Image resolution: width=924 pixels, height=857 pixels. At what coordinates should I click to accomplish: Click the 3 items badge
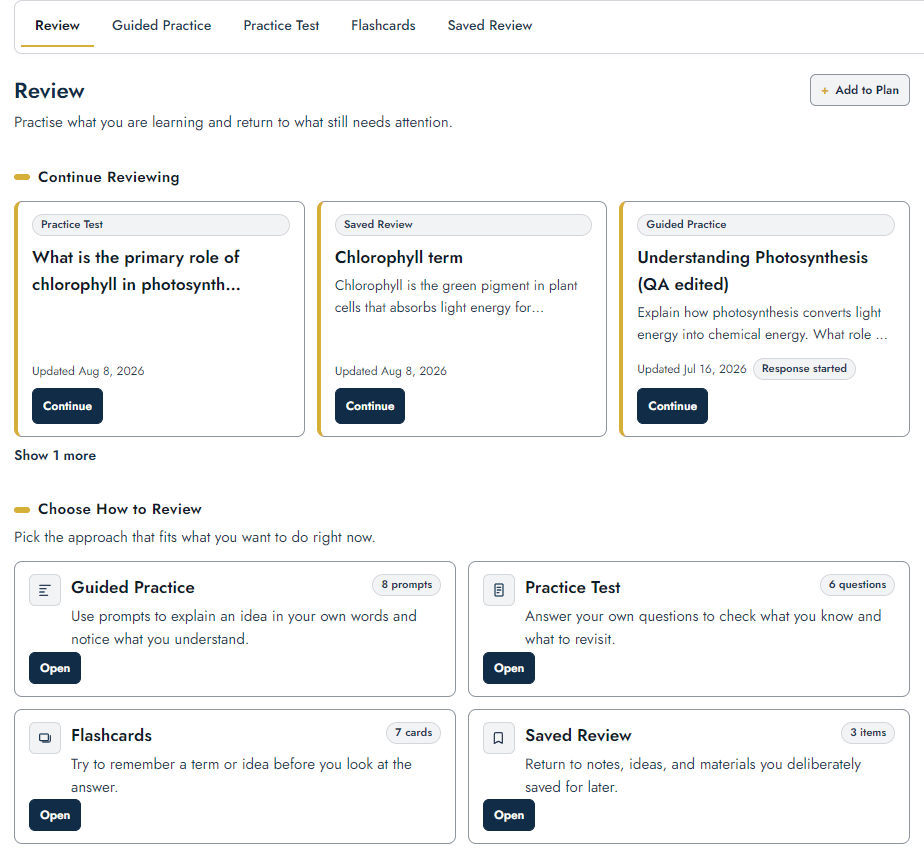click(x=868, y=733)
